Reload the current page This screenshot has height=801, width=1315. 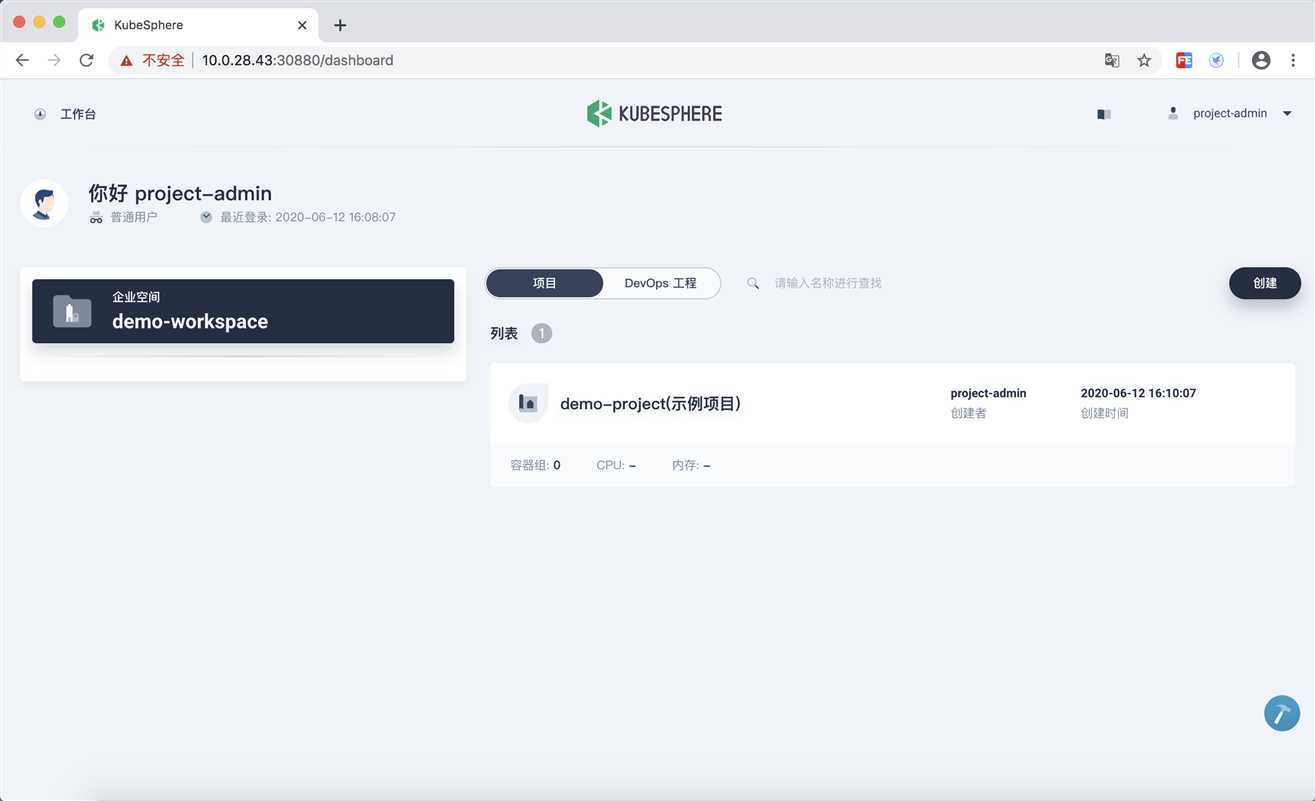click(x=86, y=60)
